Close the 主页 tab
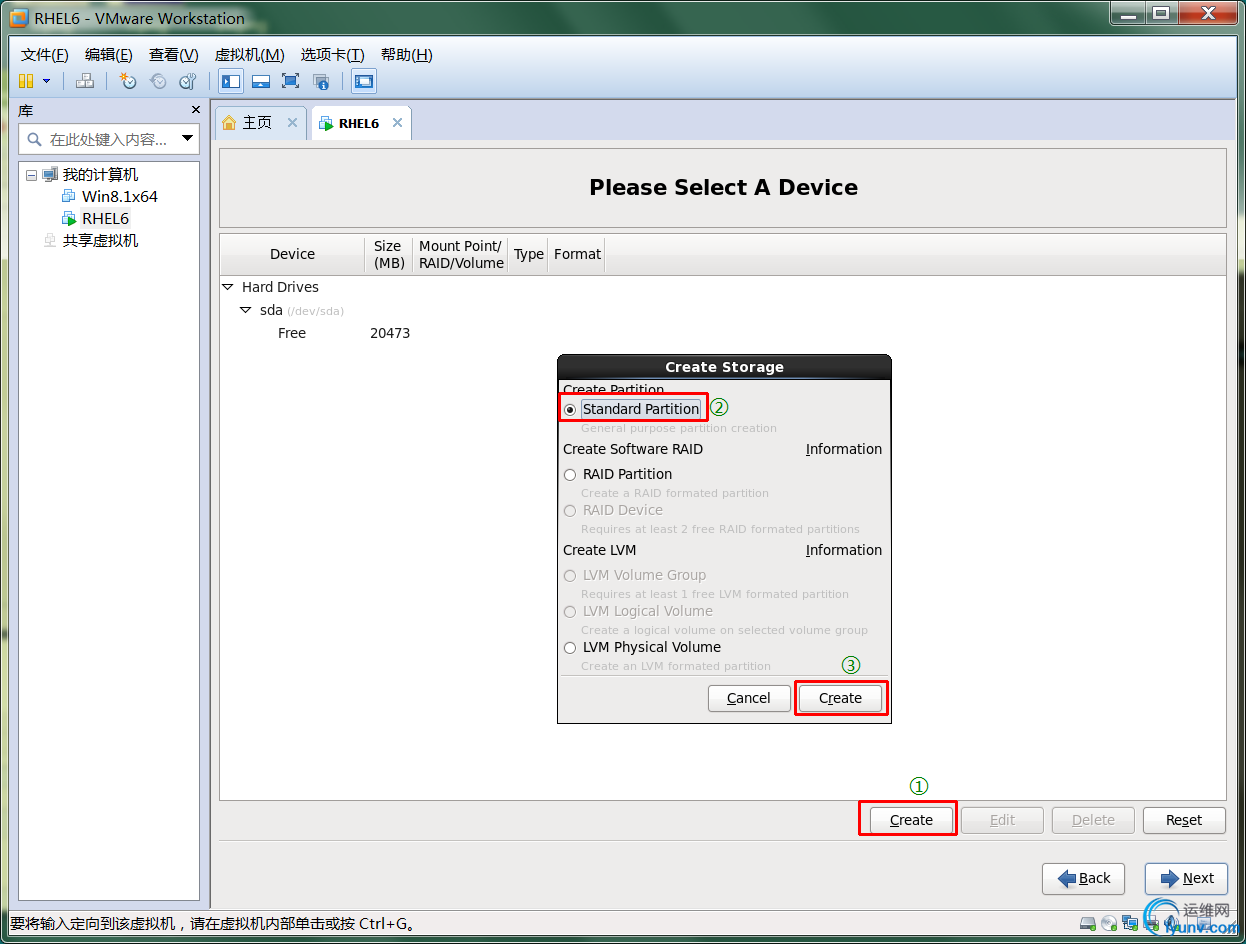Viewport: 1246px width, 944px height. (292, 122)
